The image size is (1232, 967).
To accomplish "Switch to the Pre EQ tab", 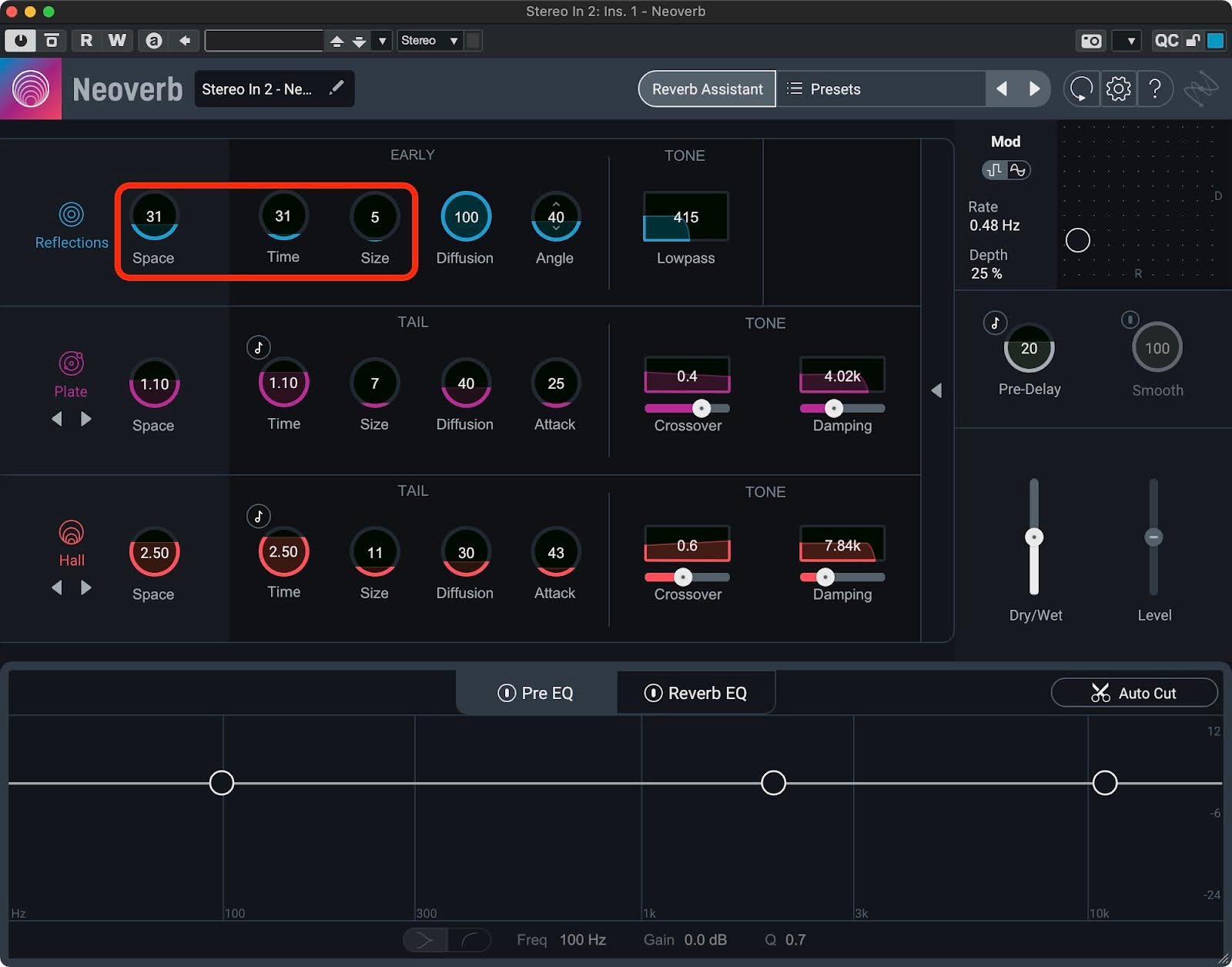I will coord(536,693).
